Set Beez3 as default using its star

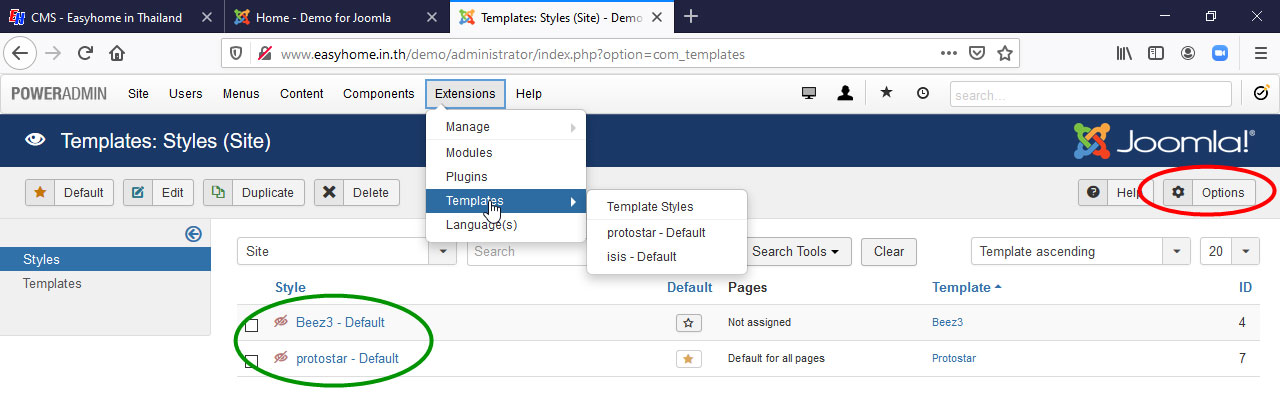point(688,323)
